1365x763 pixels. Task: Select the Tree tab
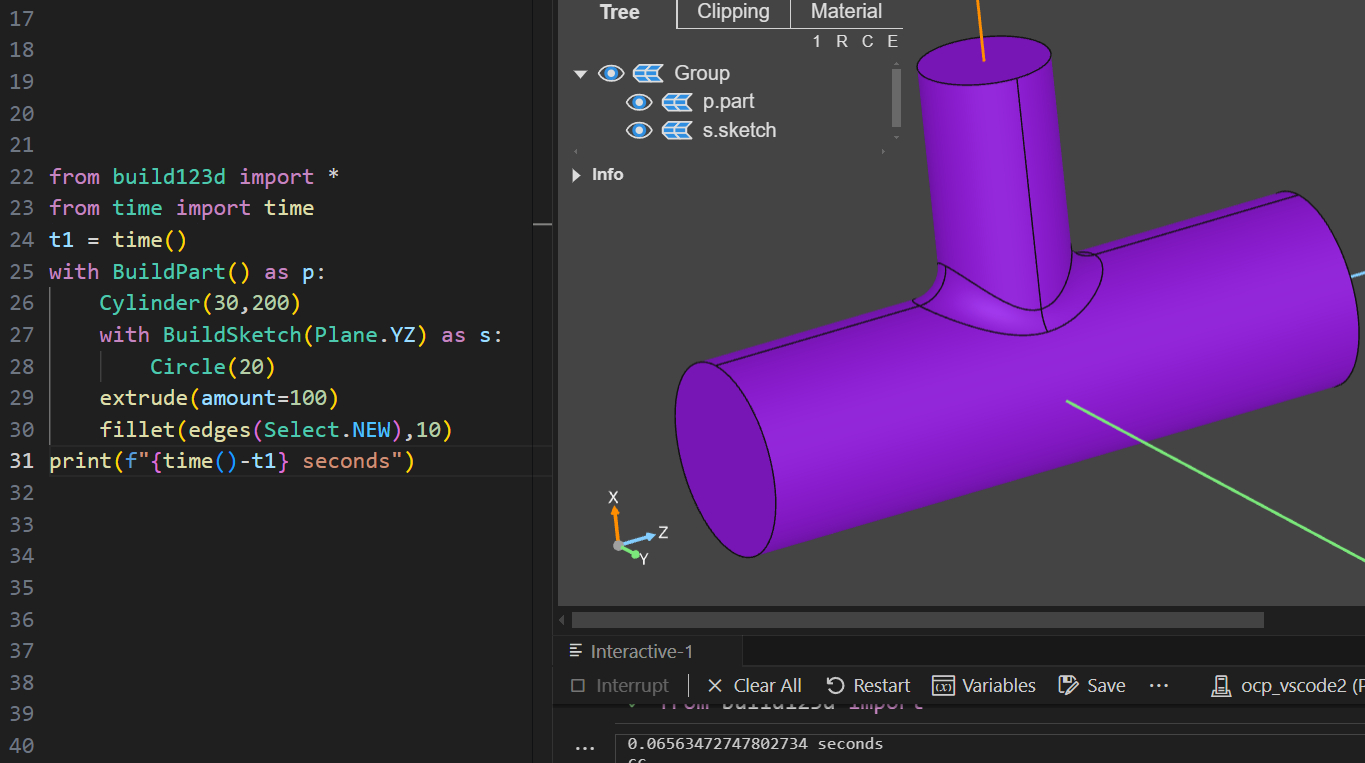tap(619, 12)
